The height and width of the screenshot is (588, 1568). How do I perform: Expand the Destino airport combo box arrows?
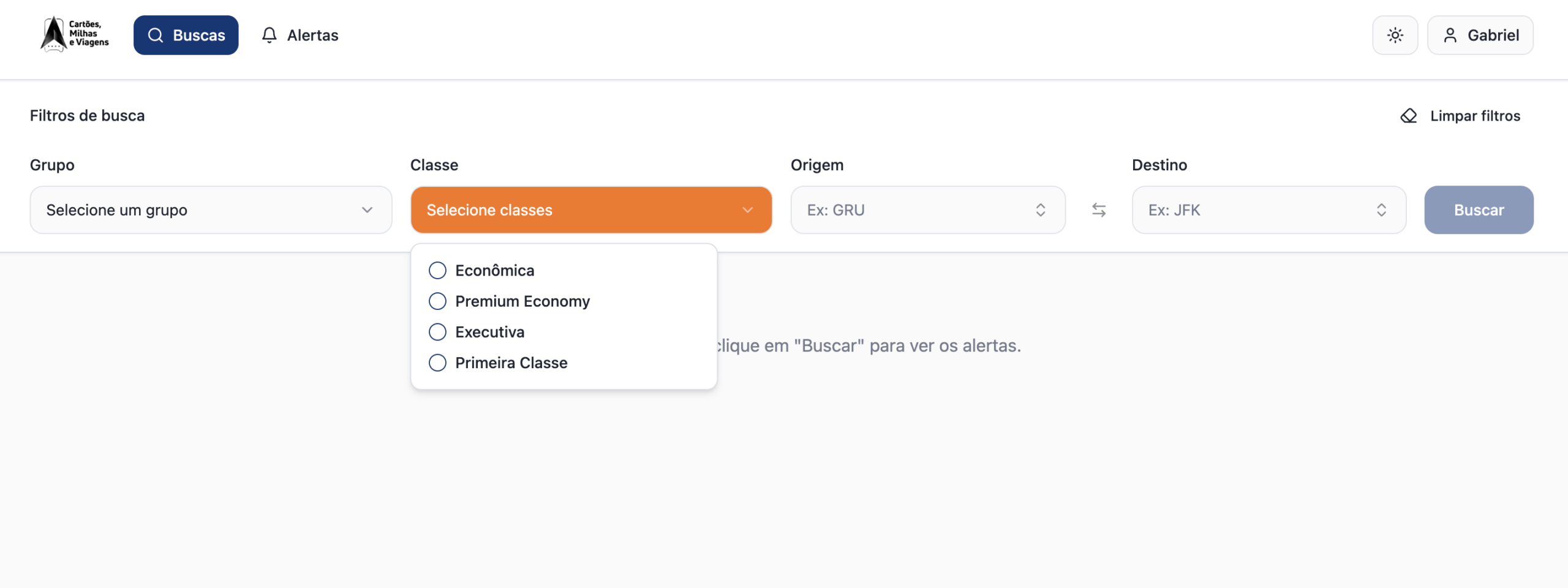1381,210
